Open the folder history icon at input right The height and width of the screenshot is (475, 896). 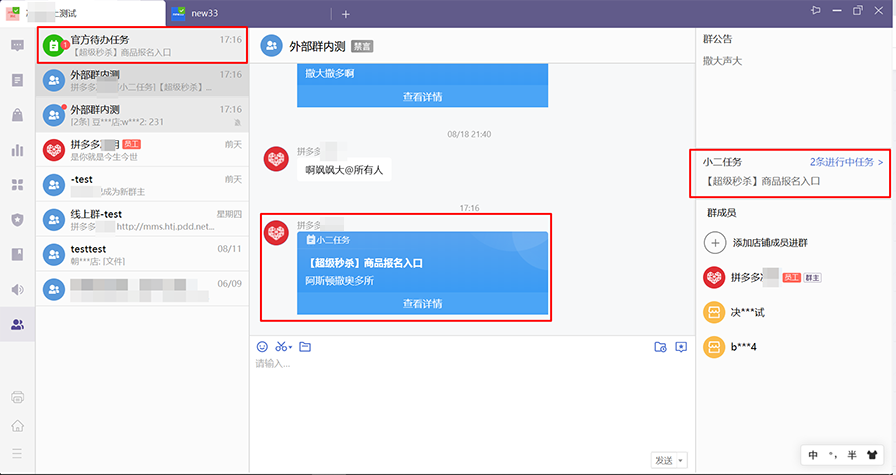click(660, 346)
